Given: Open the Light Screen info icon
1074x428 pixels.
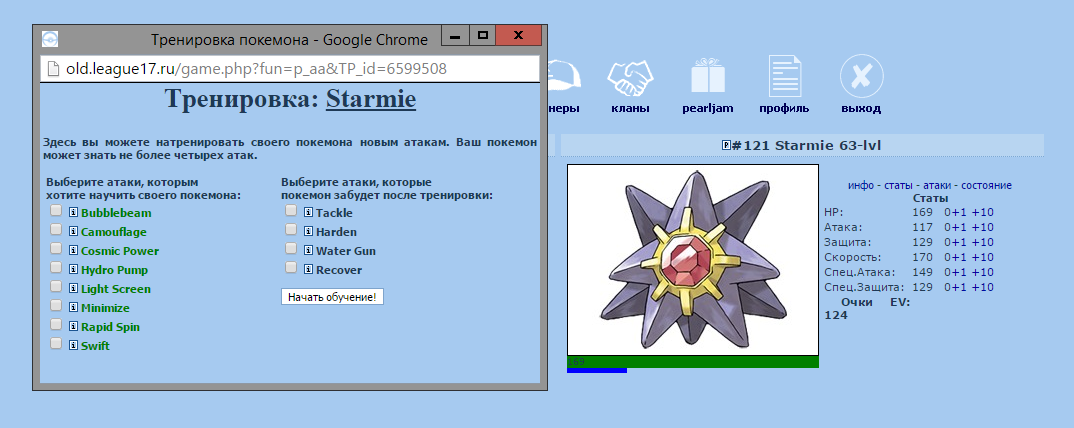Looking at the screenshot, I should tap(74, 289).
